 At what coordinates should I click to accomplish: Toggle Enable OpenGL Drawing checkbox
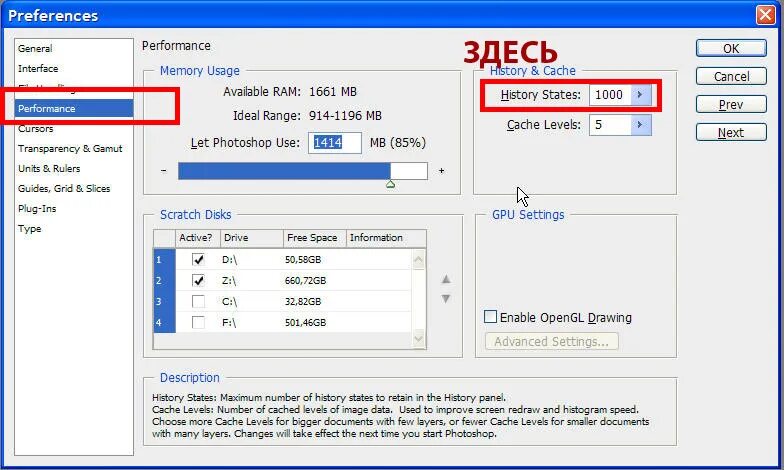[x=490, y=317]
